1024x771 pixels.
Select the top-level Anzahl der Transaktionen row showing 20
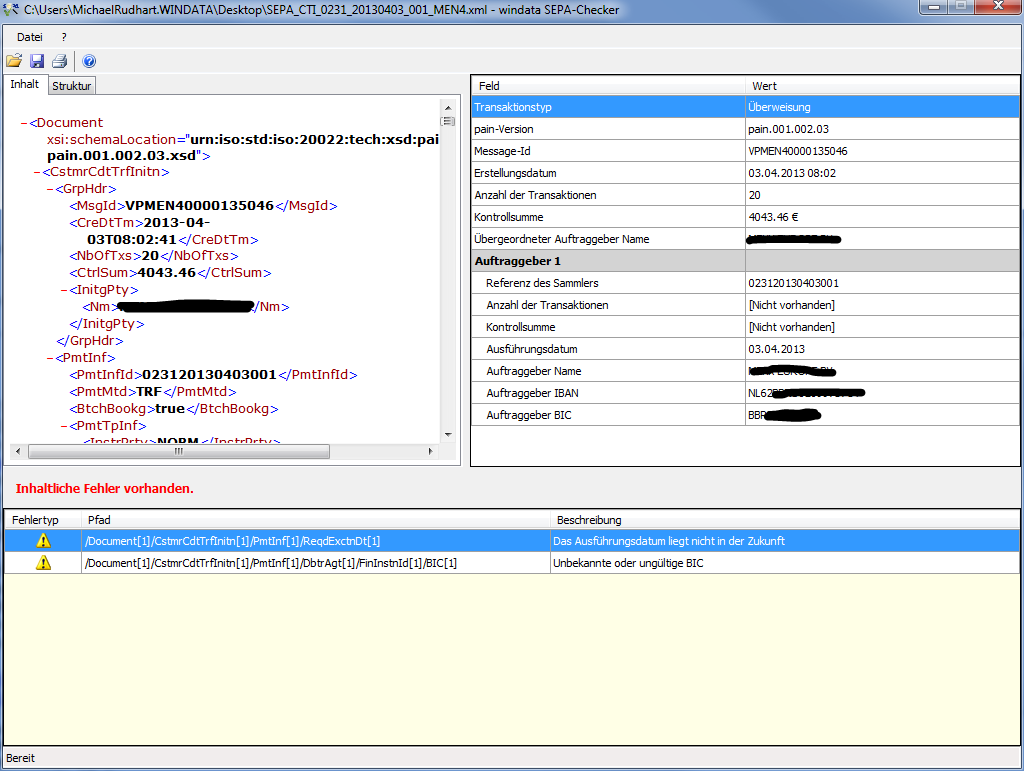pyautogui.click(x=745, y=195)
